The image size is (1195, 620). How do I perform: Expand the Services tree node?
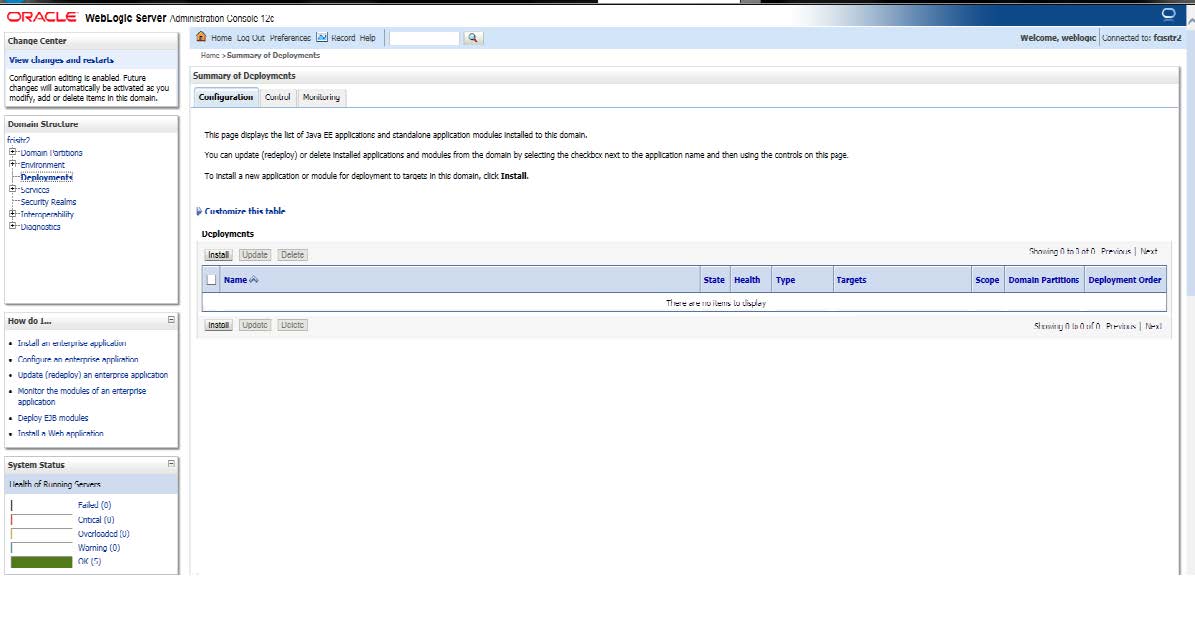click(12, 189)
